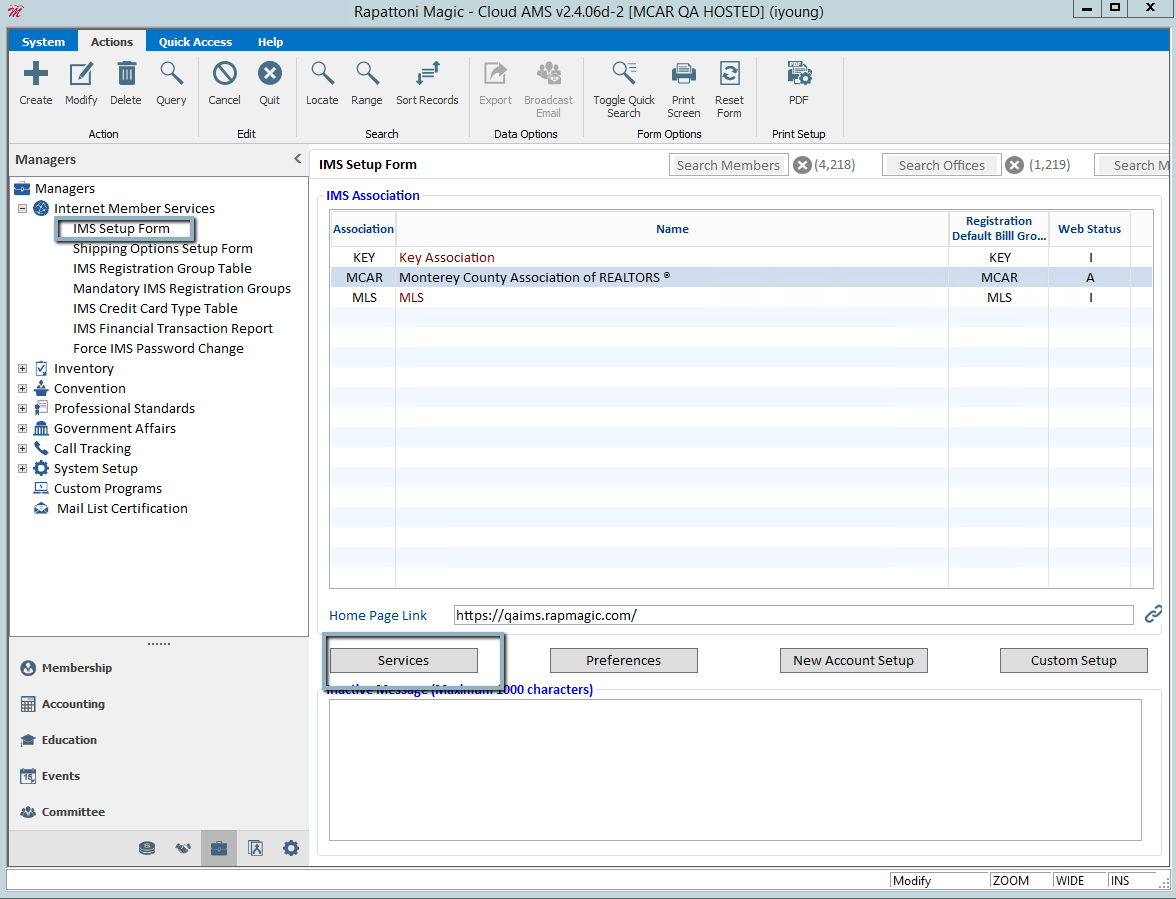This screenshot has height=899, width=1176.
Task: Click the Home Page Link URL field
Action: [794, 615]
